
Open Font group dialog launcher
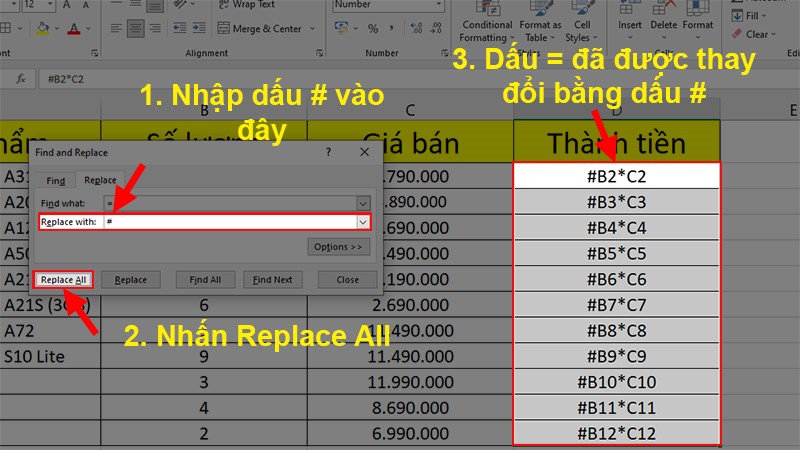pyautogui.click(x=94, y=53)
